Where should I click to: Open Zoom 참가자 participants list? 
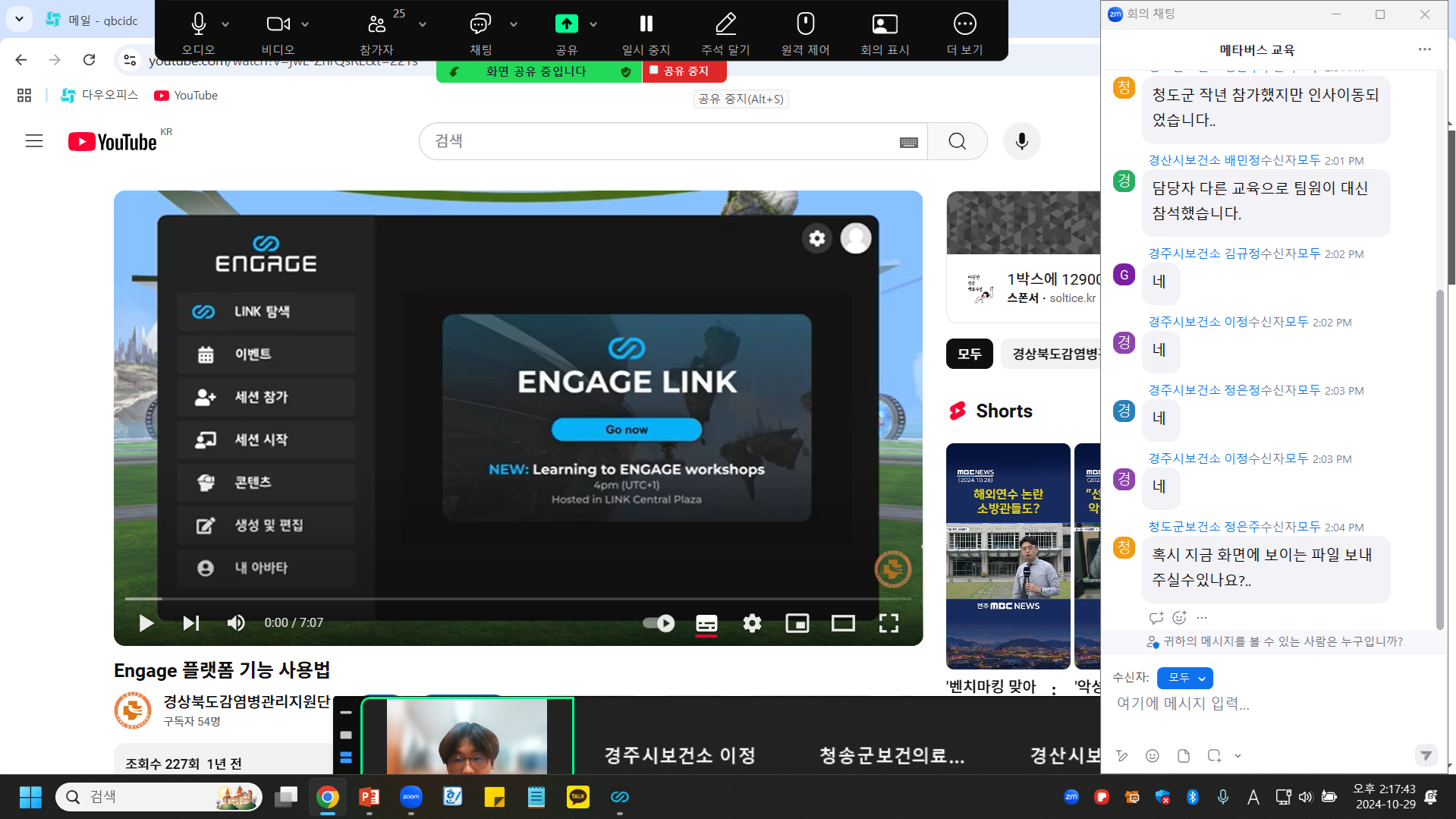pyautogui.click(x=377, y=31)
